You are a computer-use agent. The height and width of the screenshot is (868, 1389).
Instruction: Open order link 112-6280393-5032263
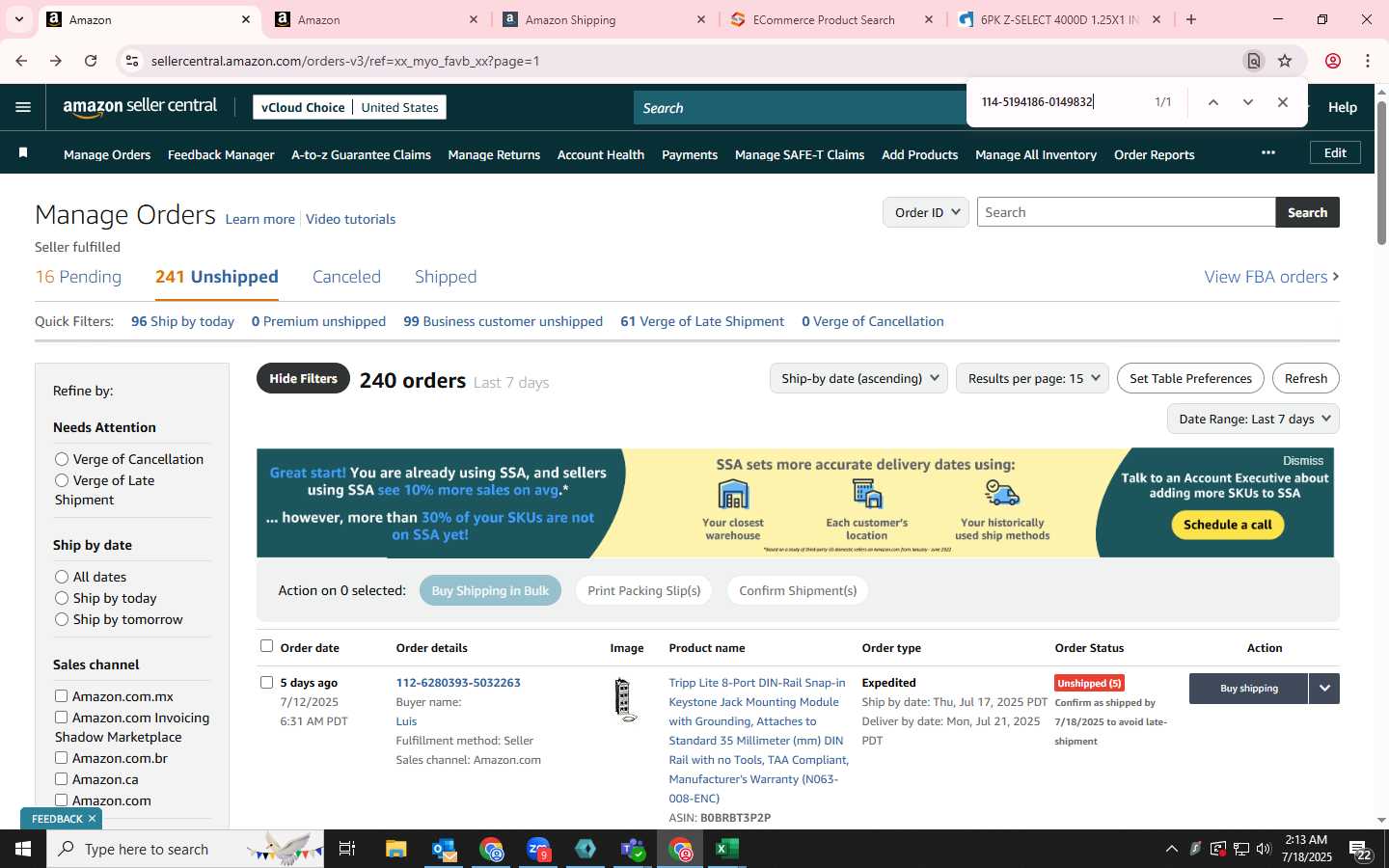tap(458, 683)
